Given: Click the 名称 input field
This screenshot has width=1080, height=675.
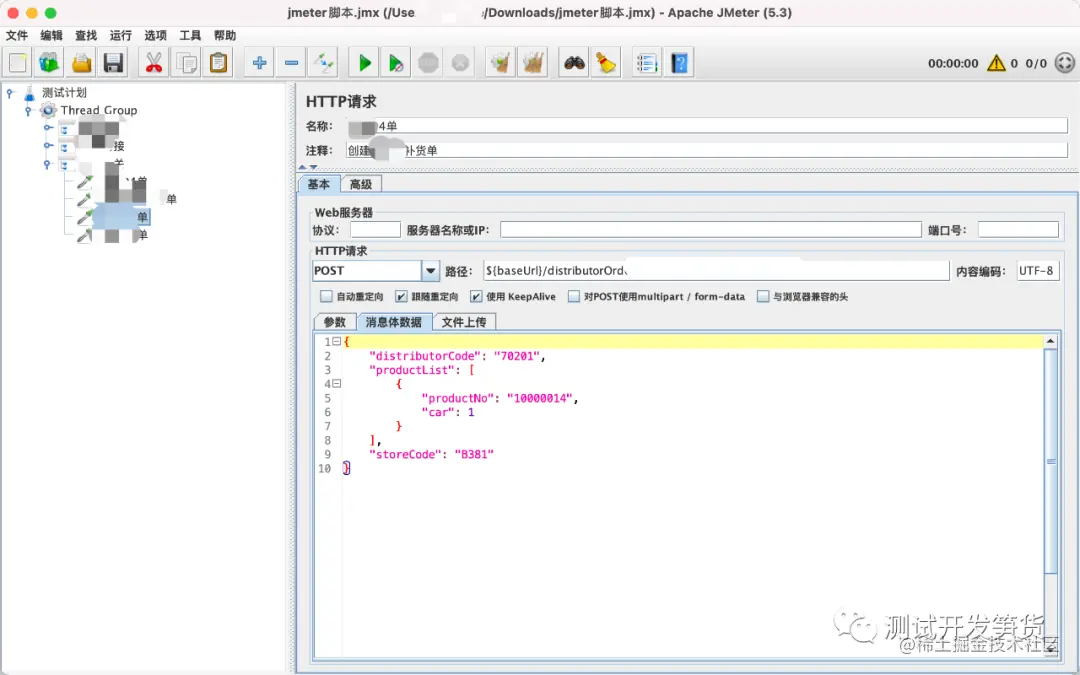Looking at the screenshot, I should pyautogui.click(x=707, y=126).
